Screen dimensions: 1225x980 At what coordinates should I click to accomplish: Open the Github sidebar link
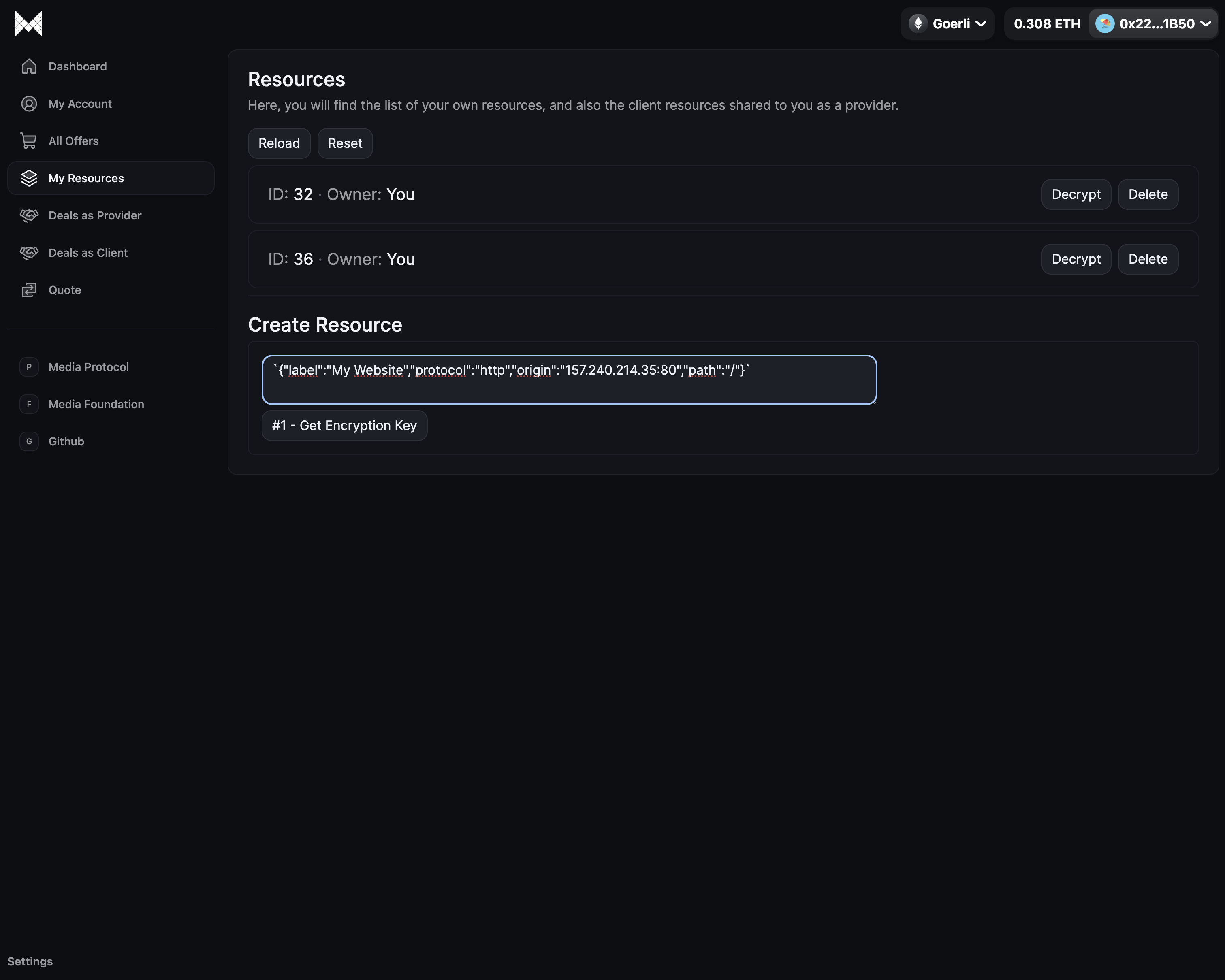coord(66,441)
